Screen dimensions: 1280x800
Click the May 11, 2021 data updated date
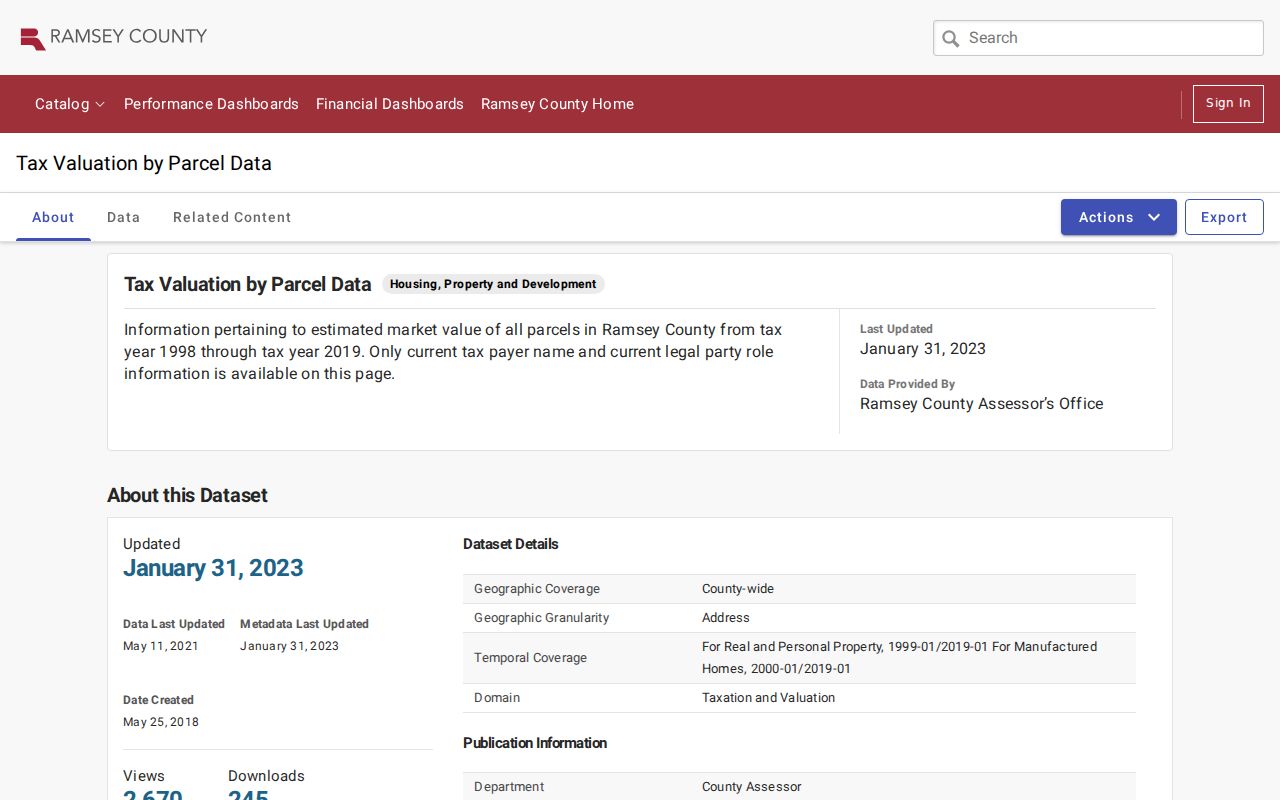[161, 646]
